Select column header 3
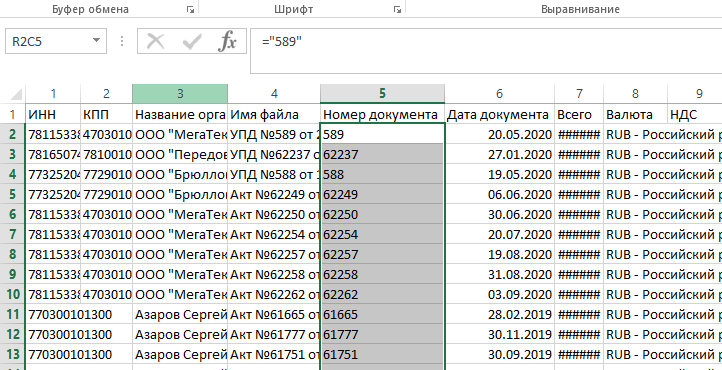722x370 pixels. pos(180,94)
